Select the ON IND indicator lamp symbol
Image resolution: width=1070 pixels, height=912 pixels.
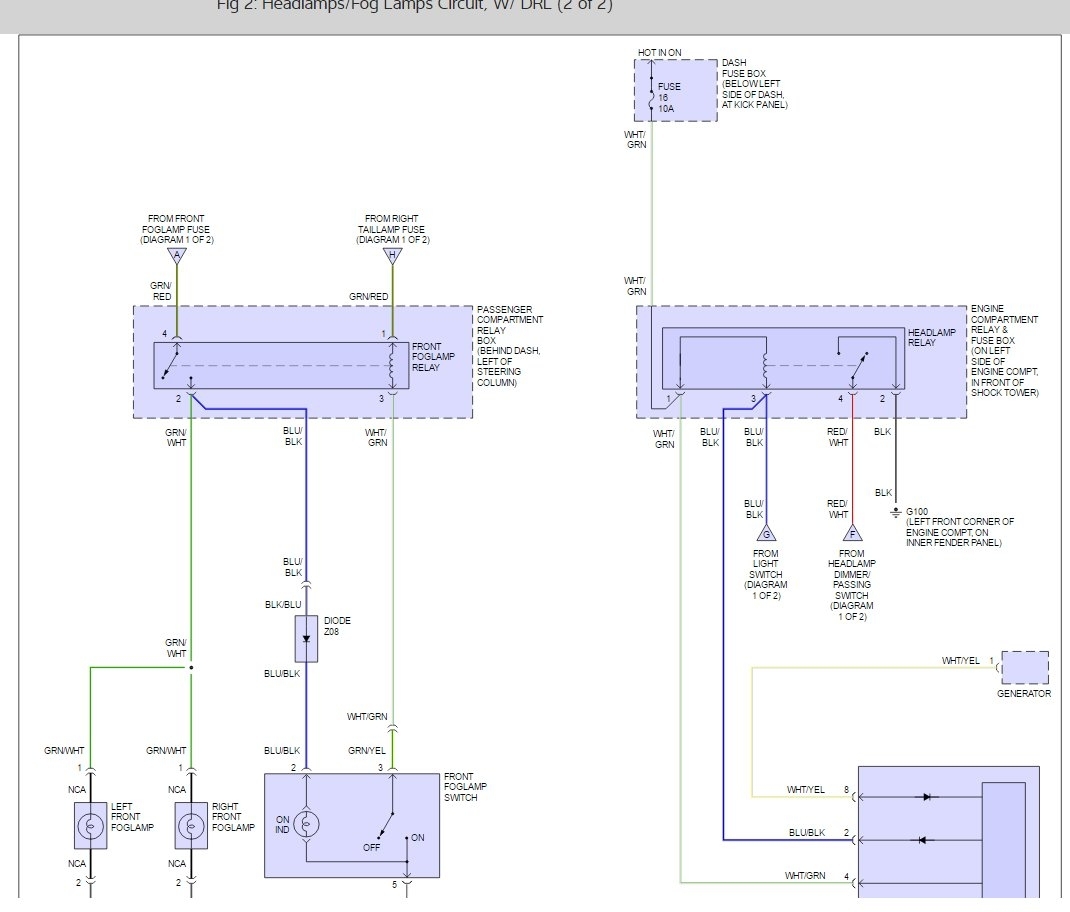click(306, 825)
